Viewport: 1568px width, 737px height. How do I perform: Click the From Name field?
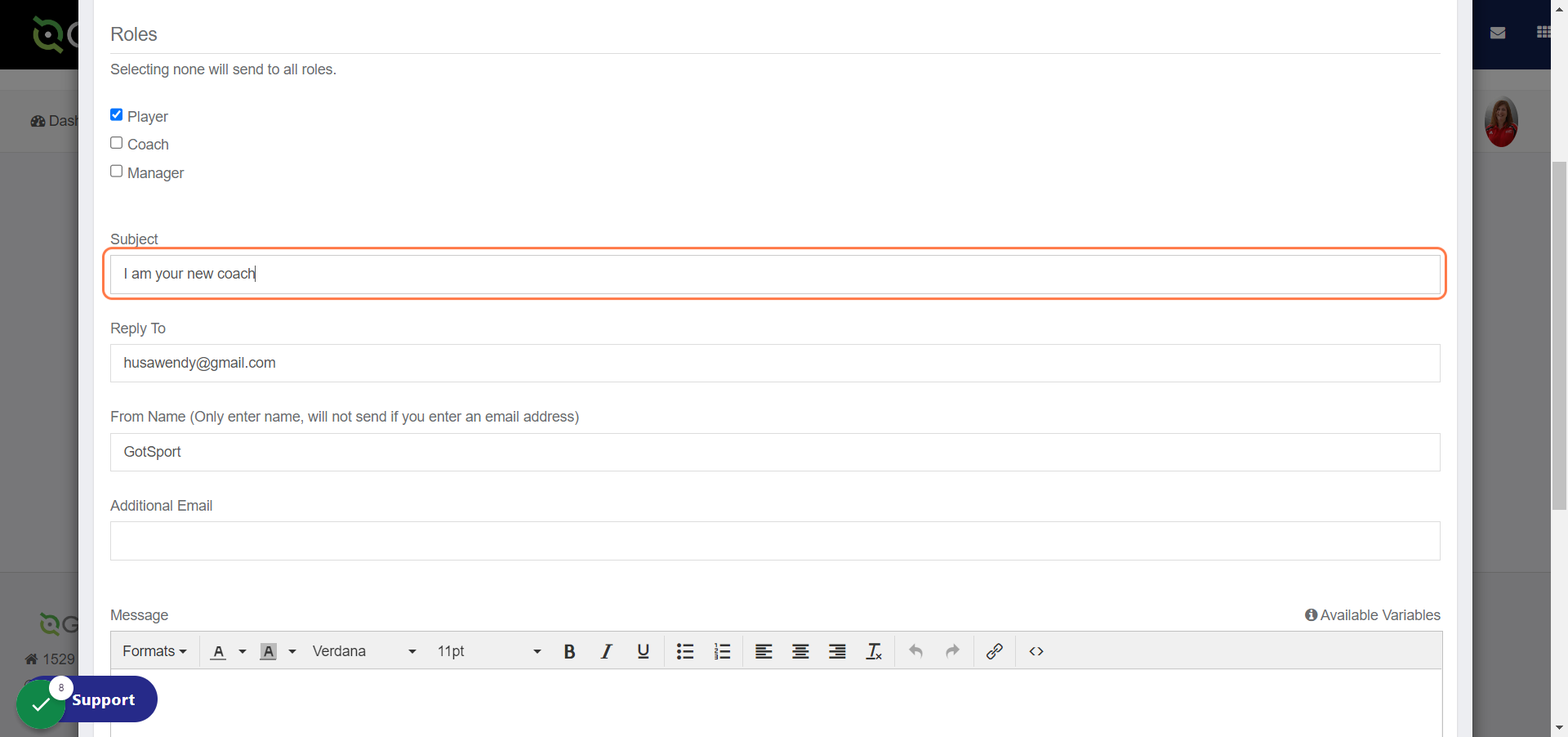coord(775,452)
